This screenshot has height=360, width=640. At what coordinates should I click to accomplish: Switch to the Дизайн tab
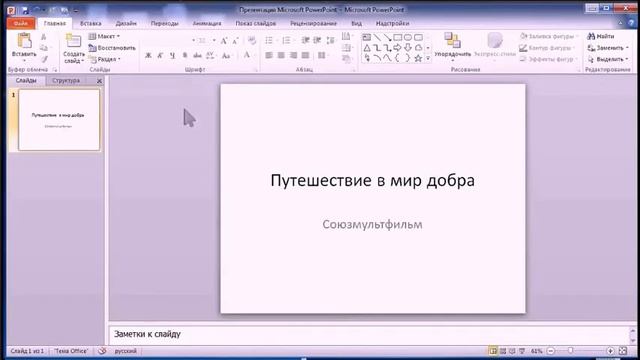pos(126,23)
